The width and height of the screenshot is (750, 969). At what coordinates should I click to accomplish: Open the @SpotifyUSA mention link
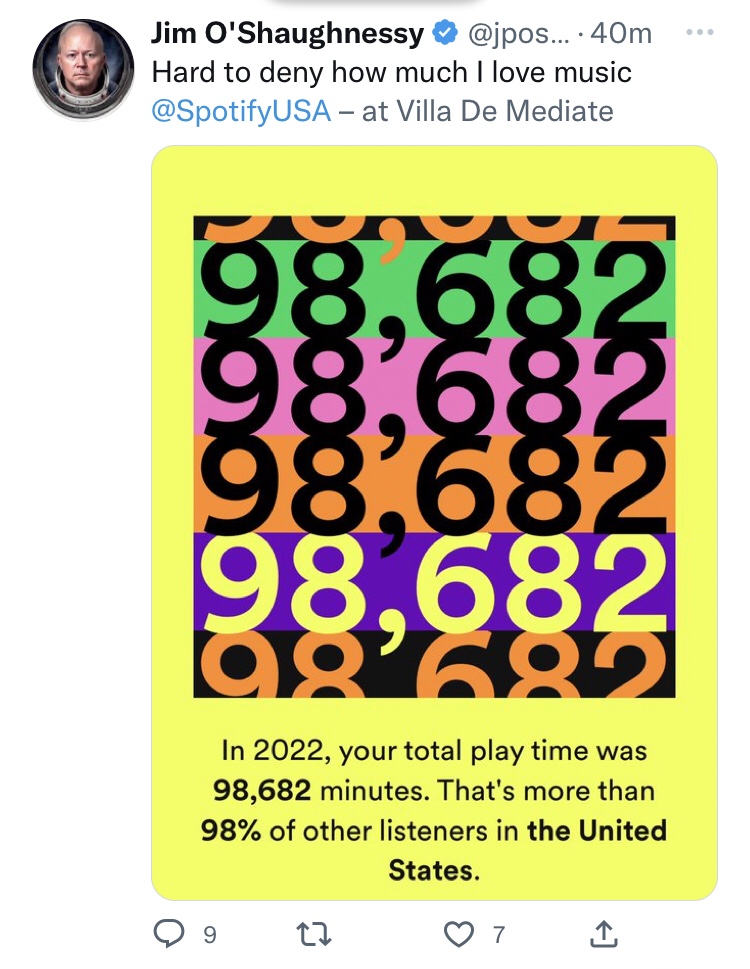point(240,110)
